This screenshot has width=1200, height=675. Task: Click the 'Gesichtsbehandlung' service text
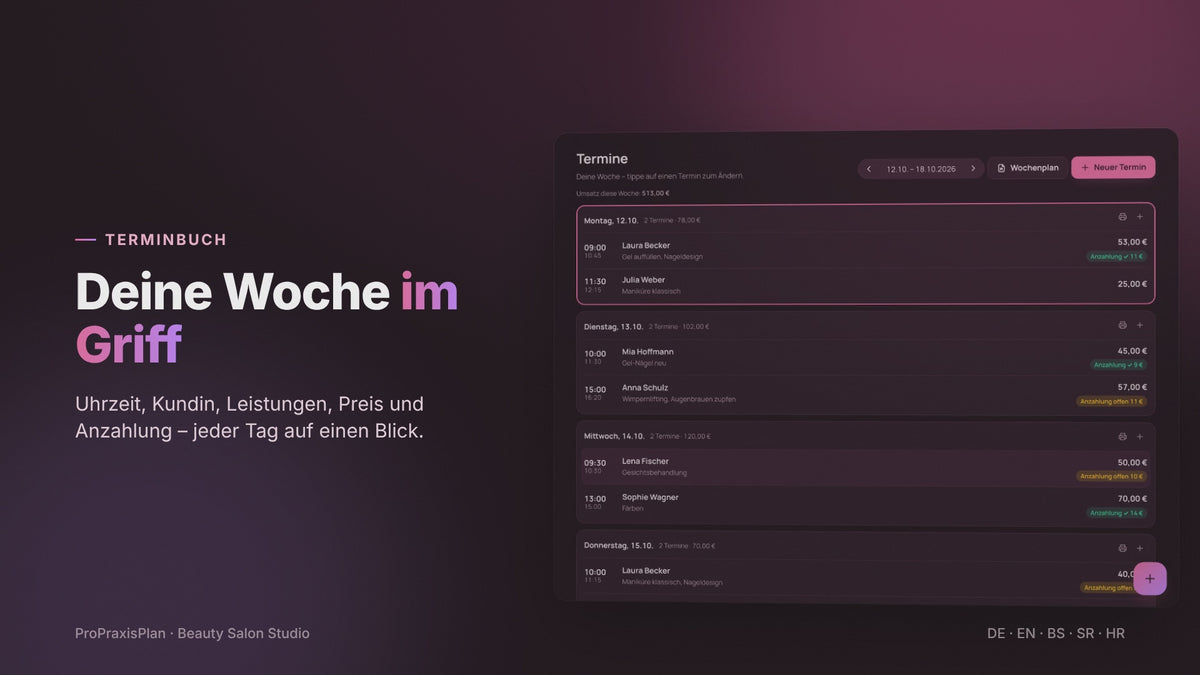click(x=654, y=473)
